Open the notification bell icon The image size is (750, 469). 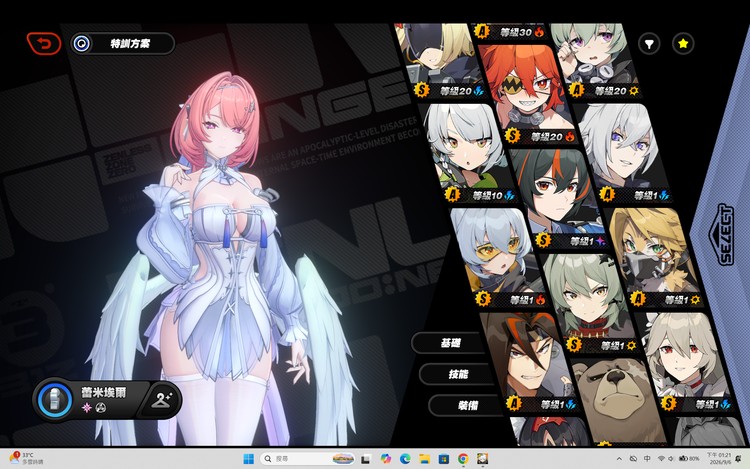coord(739,458)
